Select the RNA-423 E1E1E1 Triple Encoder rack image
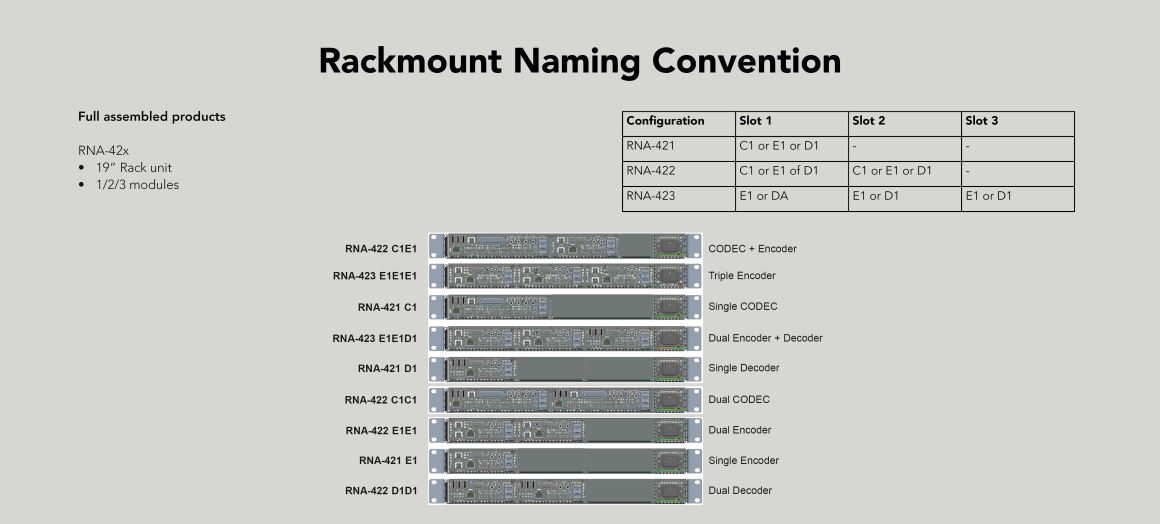1160x524 pixels. (565, 276)
